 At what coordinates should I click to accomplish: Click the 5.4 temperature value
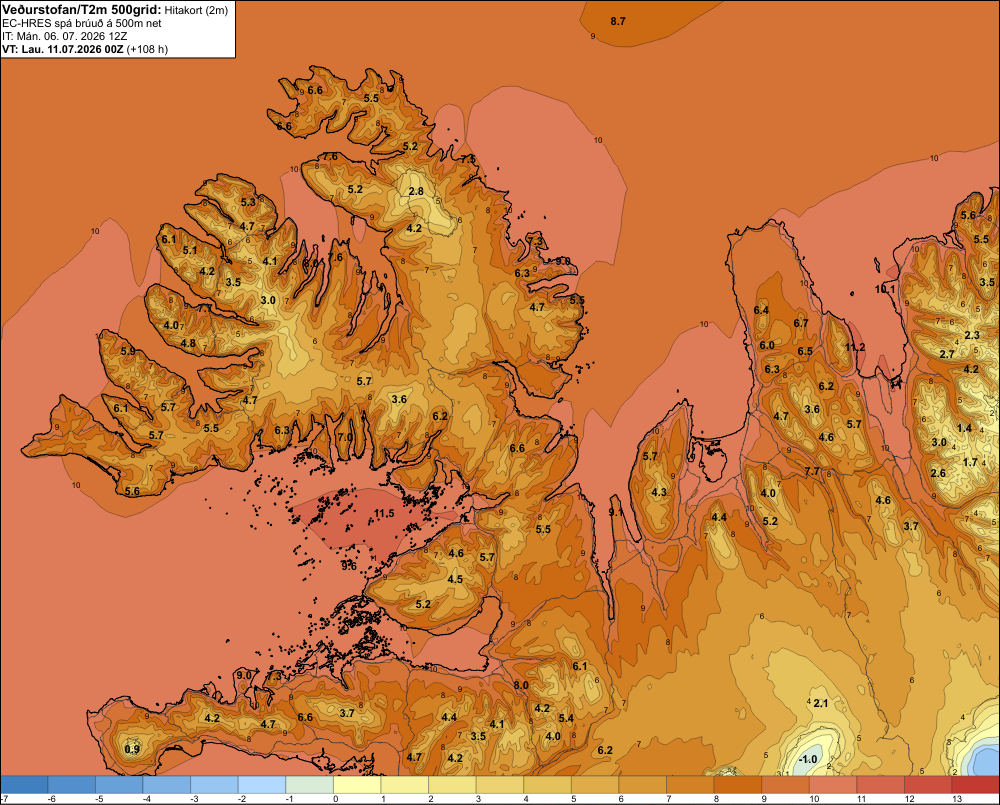point(566,718)
